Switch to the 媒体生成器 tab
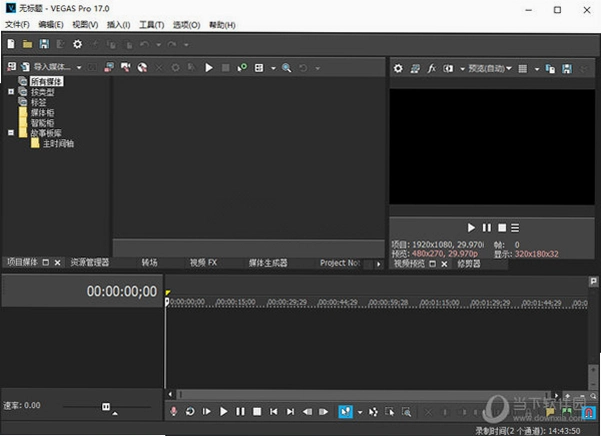601x436 pixels. [268, 263]
